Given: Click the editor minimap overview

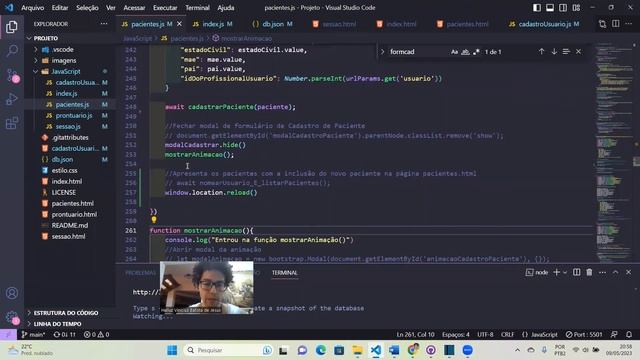Looking at the screenshot, I should (x=614, y=151).
